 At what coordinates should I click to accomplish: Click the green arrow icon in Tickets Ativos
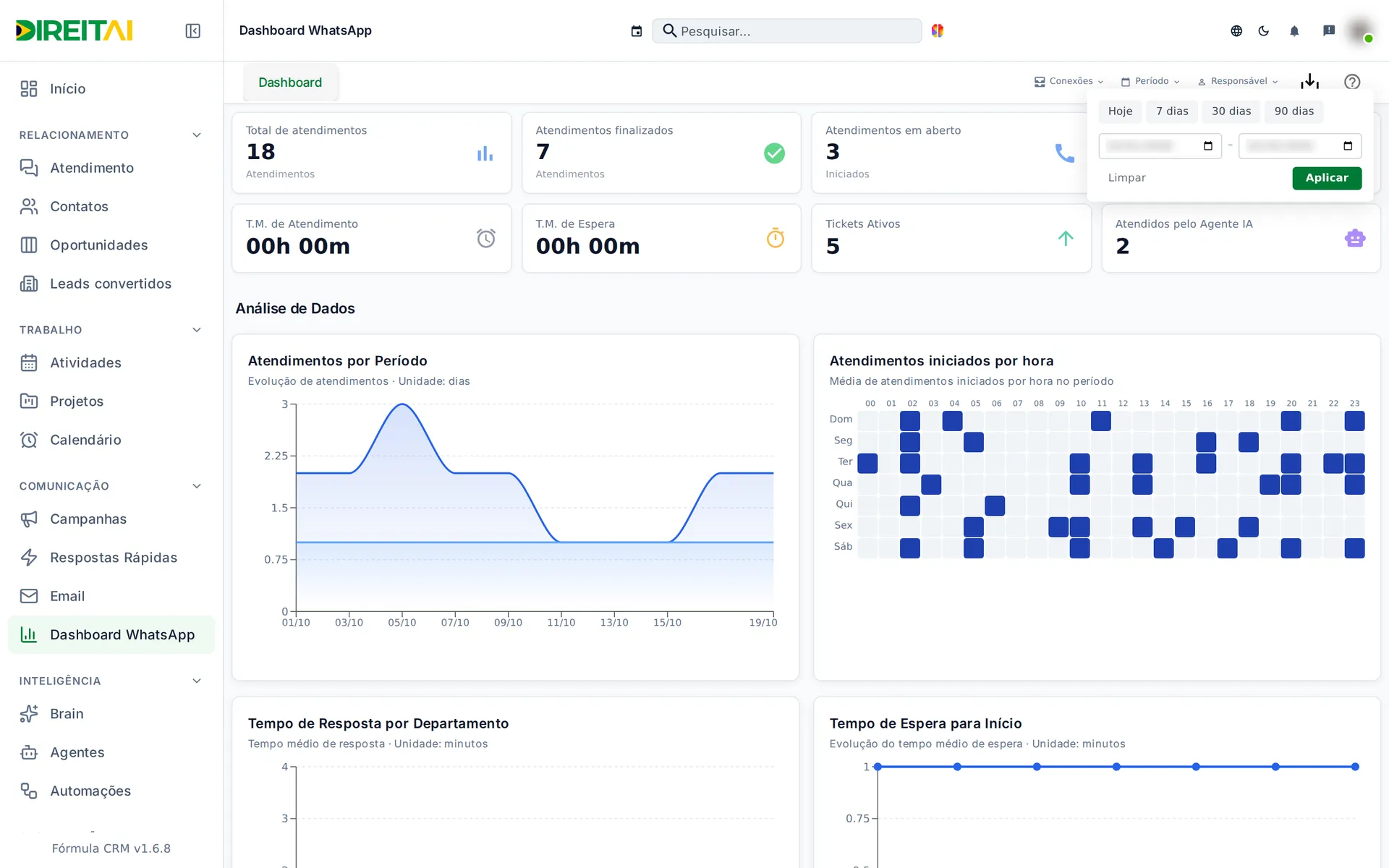pyautogui.click(x=1066, y=238)
